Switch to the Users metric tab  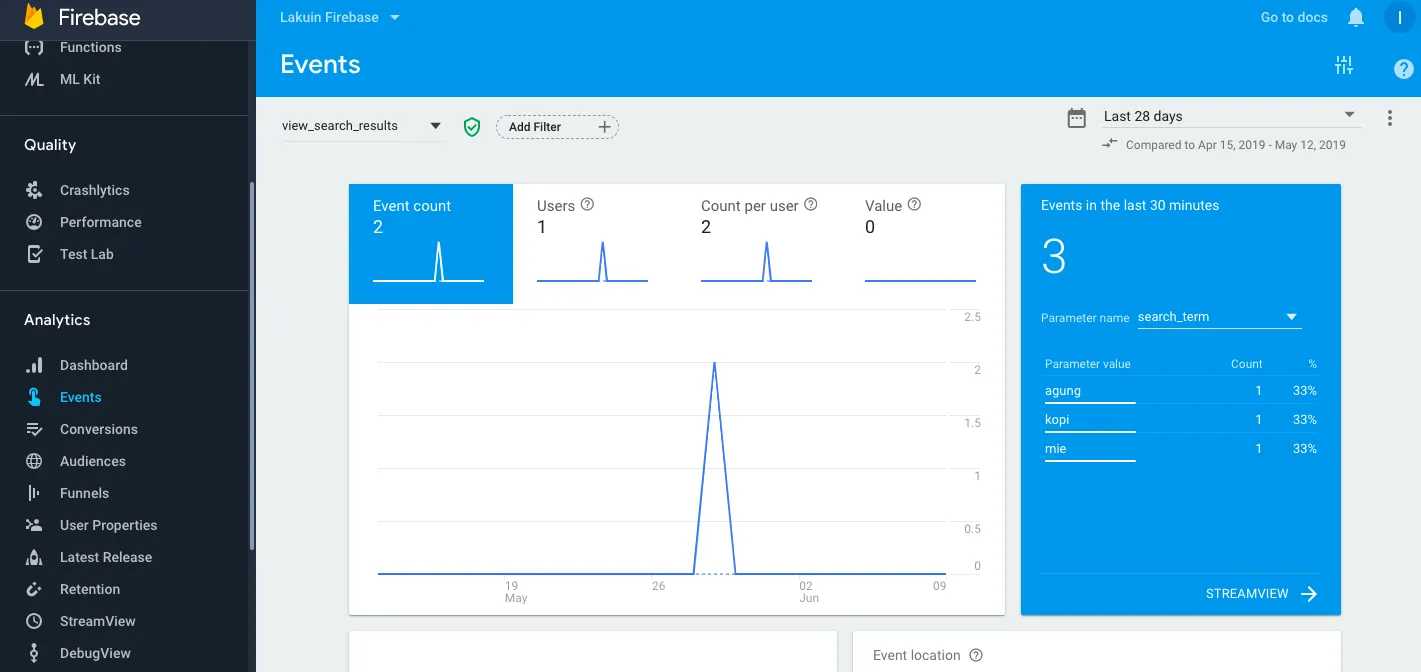595,244
